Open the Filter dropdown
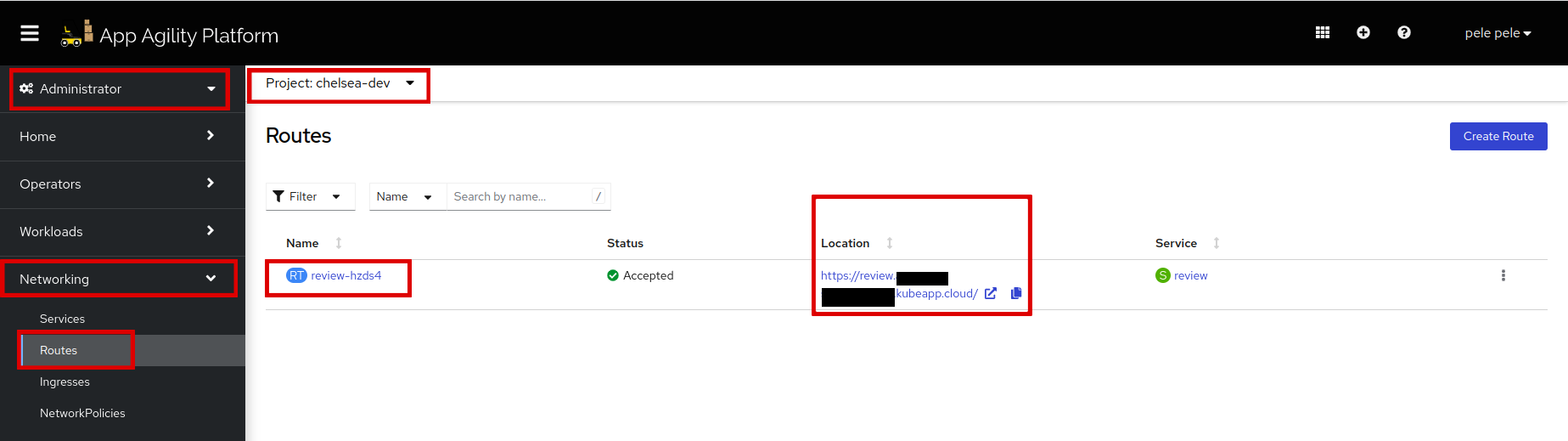This screenshot has height=441, width=1568. pyautogui.click(x=309, y=196)
